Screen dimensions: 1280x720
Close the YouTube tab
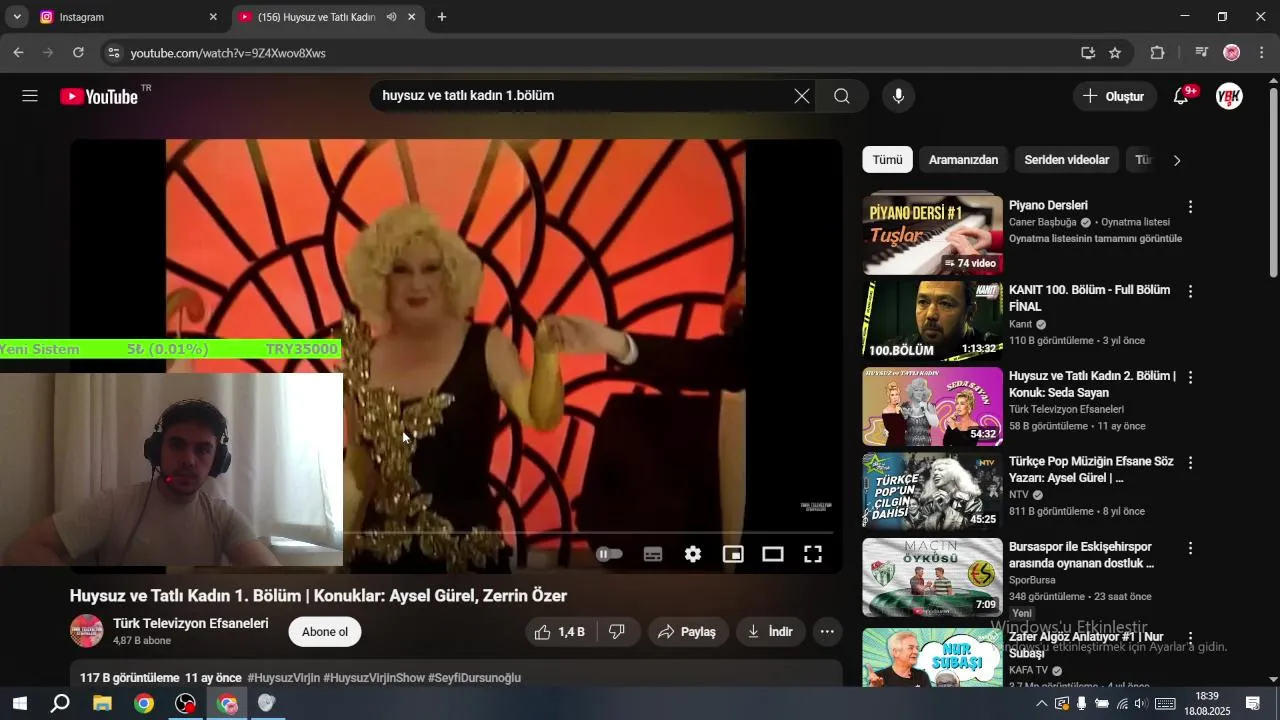pos(411,17)
